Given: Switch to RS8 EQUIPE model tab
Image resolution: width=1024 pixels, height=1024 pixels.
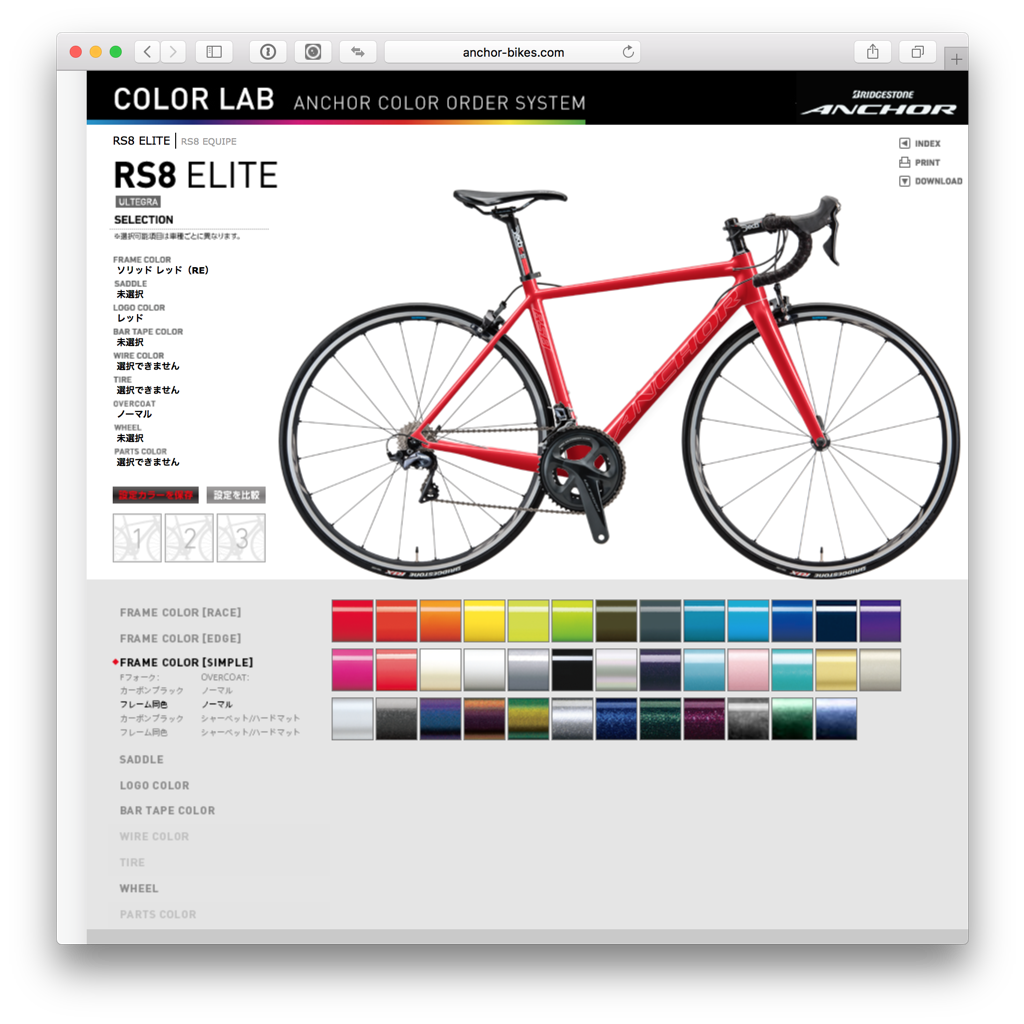Looking at the screenshot, I should point(209,142).
